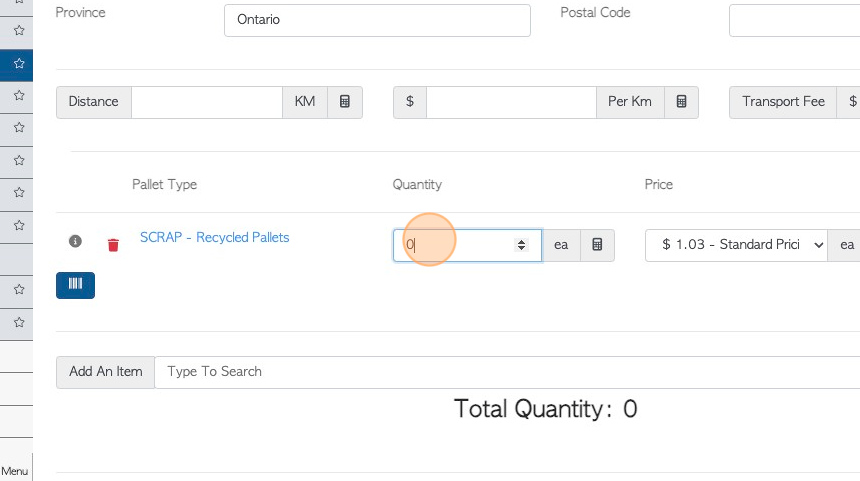The height and width of the screenshot is (481, 860).
Task: Click the Postal Code input field
Action: coord(795,20)
